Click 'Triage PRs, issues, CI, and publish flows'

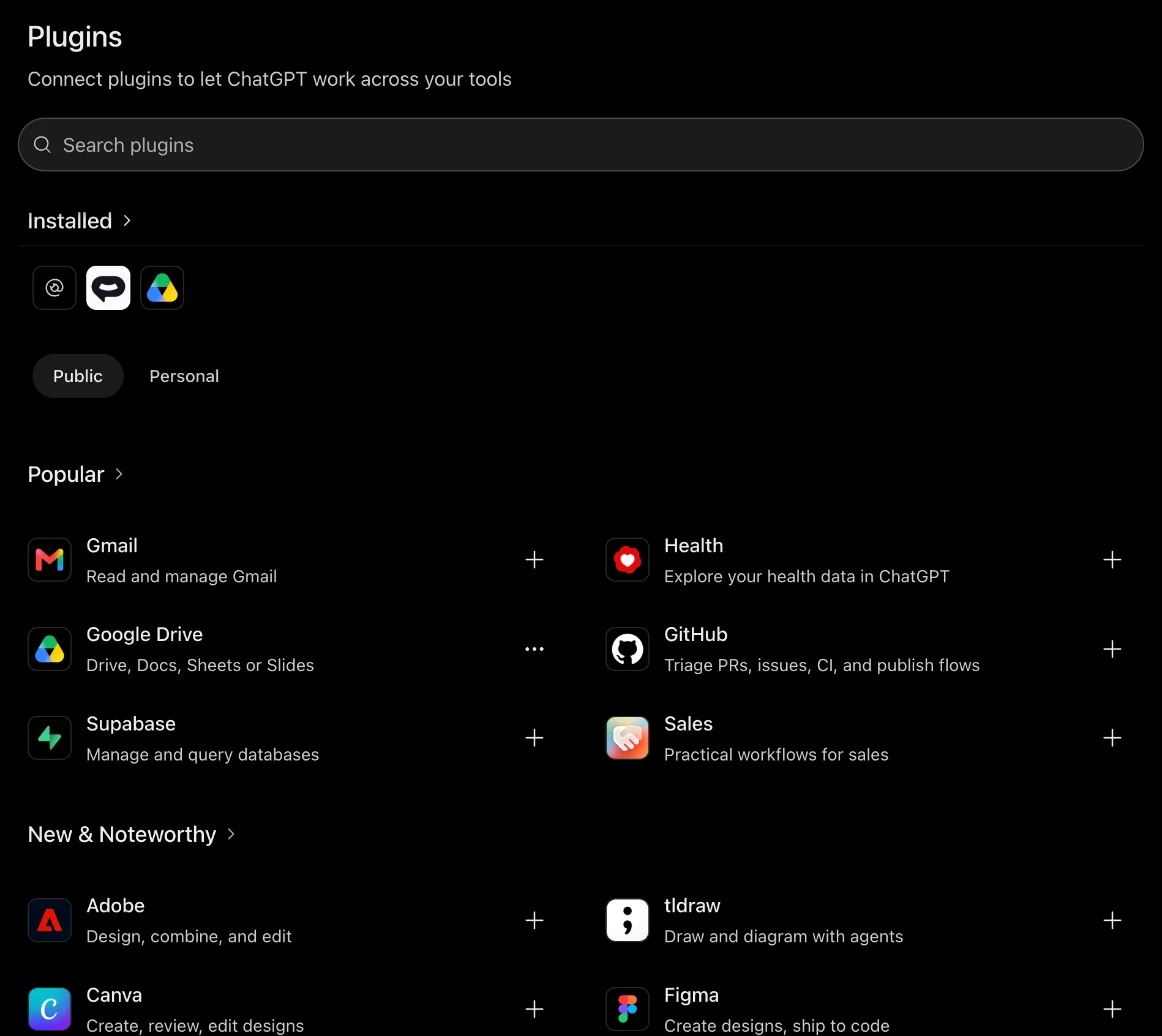point(822,665)
